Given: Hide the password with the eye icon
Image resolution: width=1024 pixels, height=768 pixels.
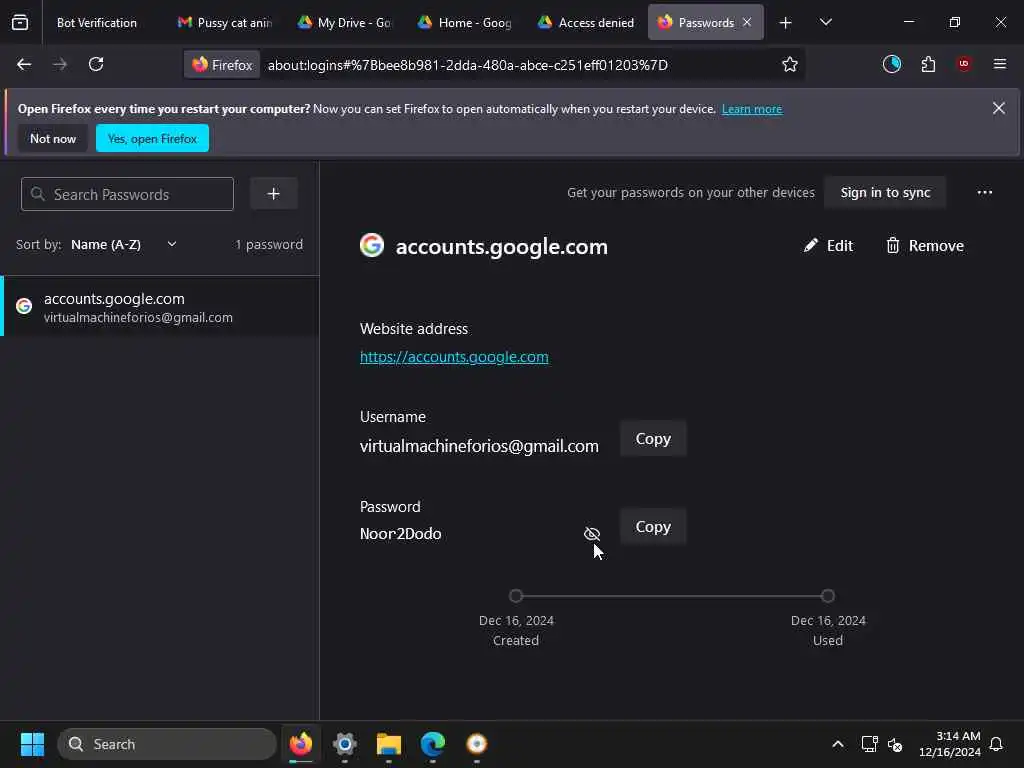Looking at the screenshot, I should click(592, 534).
